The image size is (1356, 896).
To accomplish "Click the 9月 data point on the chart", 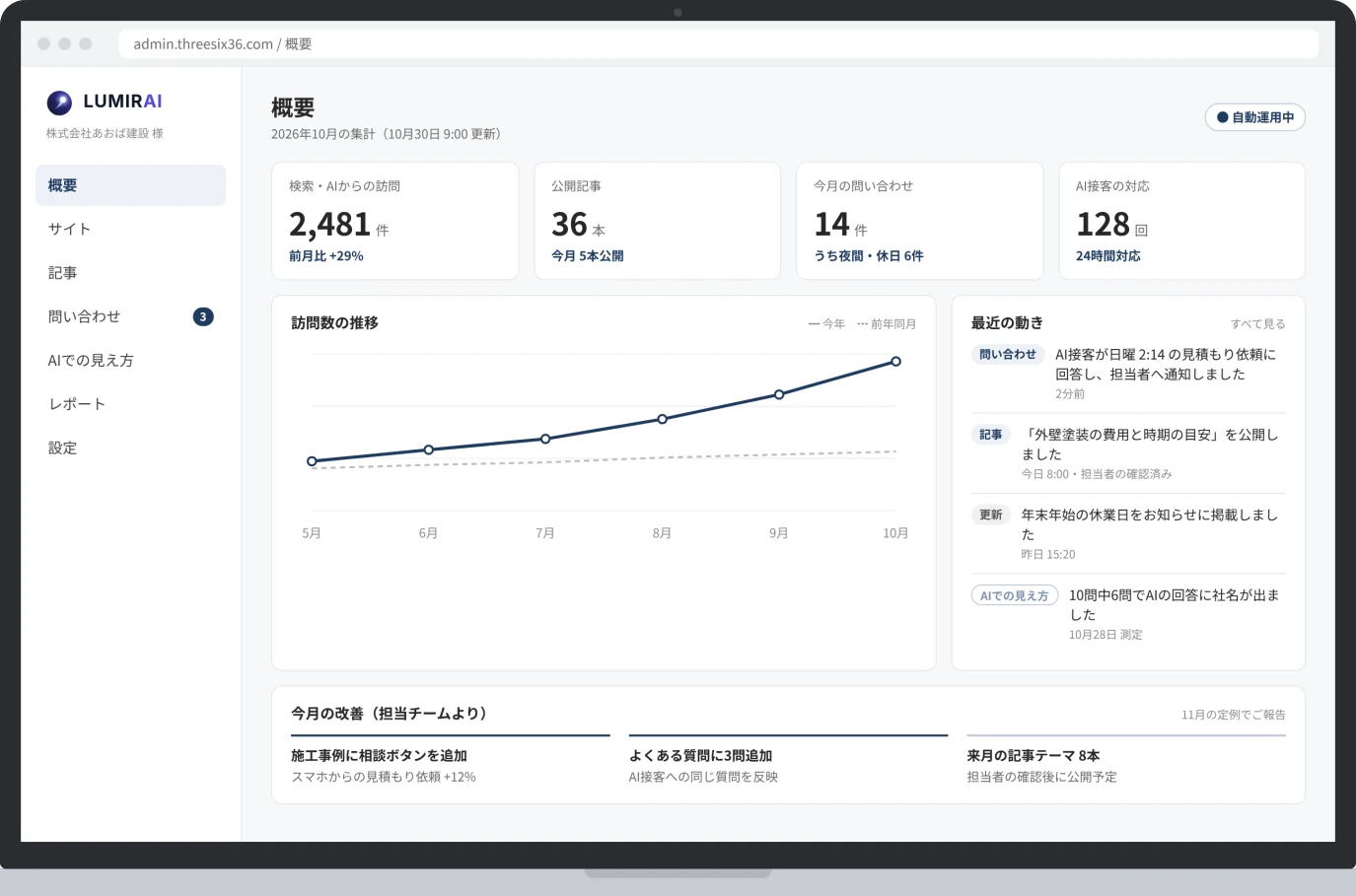I will (x=779, y=394).
